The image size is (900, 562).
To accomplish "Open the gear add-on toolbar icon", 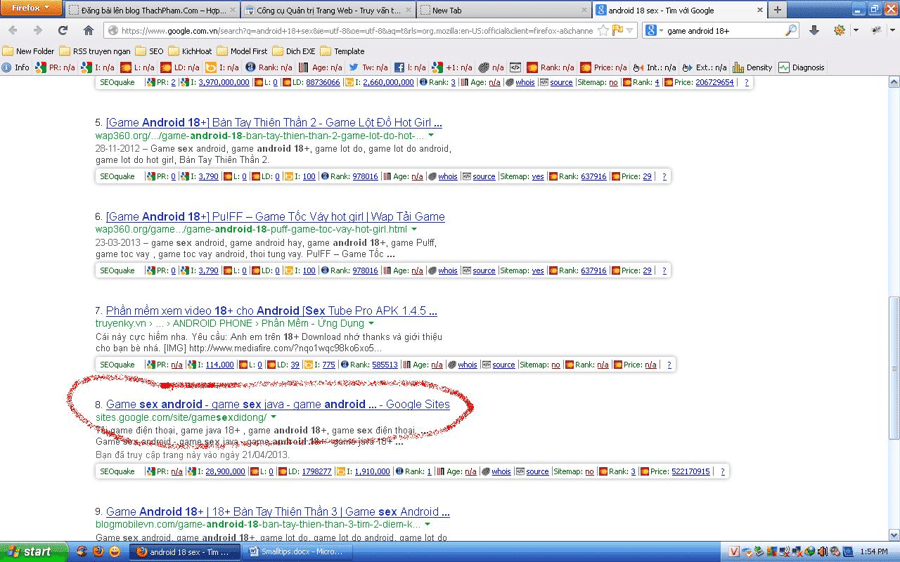I will tap(839, 30).
